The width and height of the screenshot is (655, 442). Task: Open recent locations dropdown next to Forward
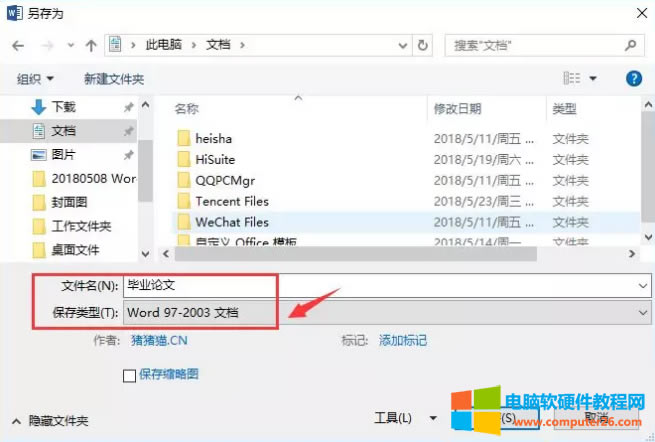pyautogui.click(x=71, y=45)
